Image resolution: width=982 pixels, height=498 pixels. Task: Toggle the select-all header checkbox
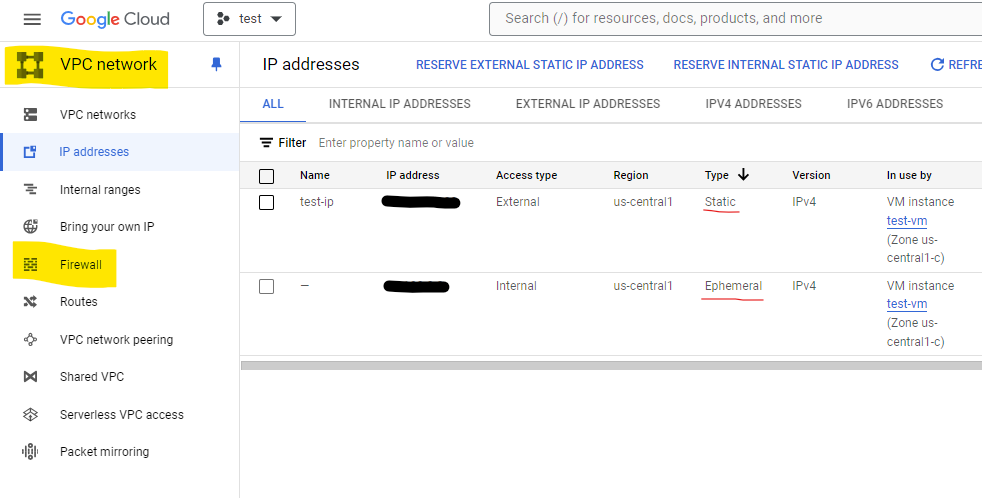pos(266,176)
